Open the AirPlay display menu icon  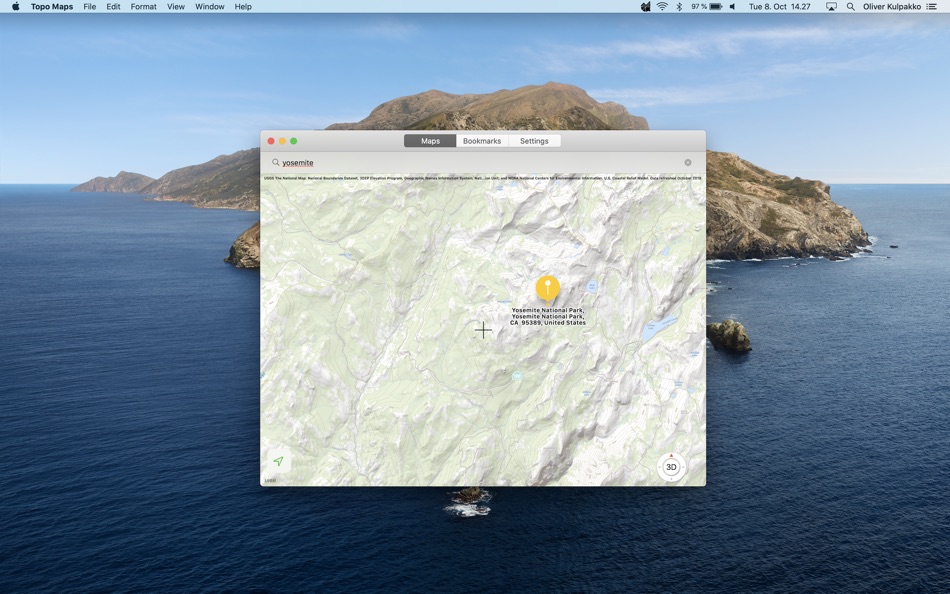(x=831, y=7)
